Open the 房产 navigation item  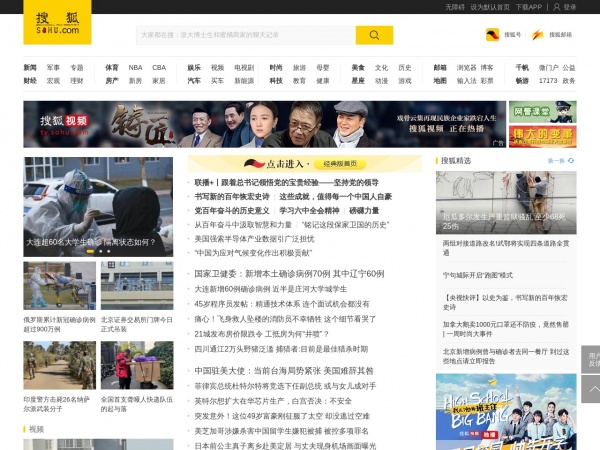tap(112, 81)
